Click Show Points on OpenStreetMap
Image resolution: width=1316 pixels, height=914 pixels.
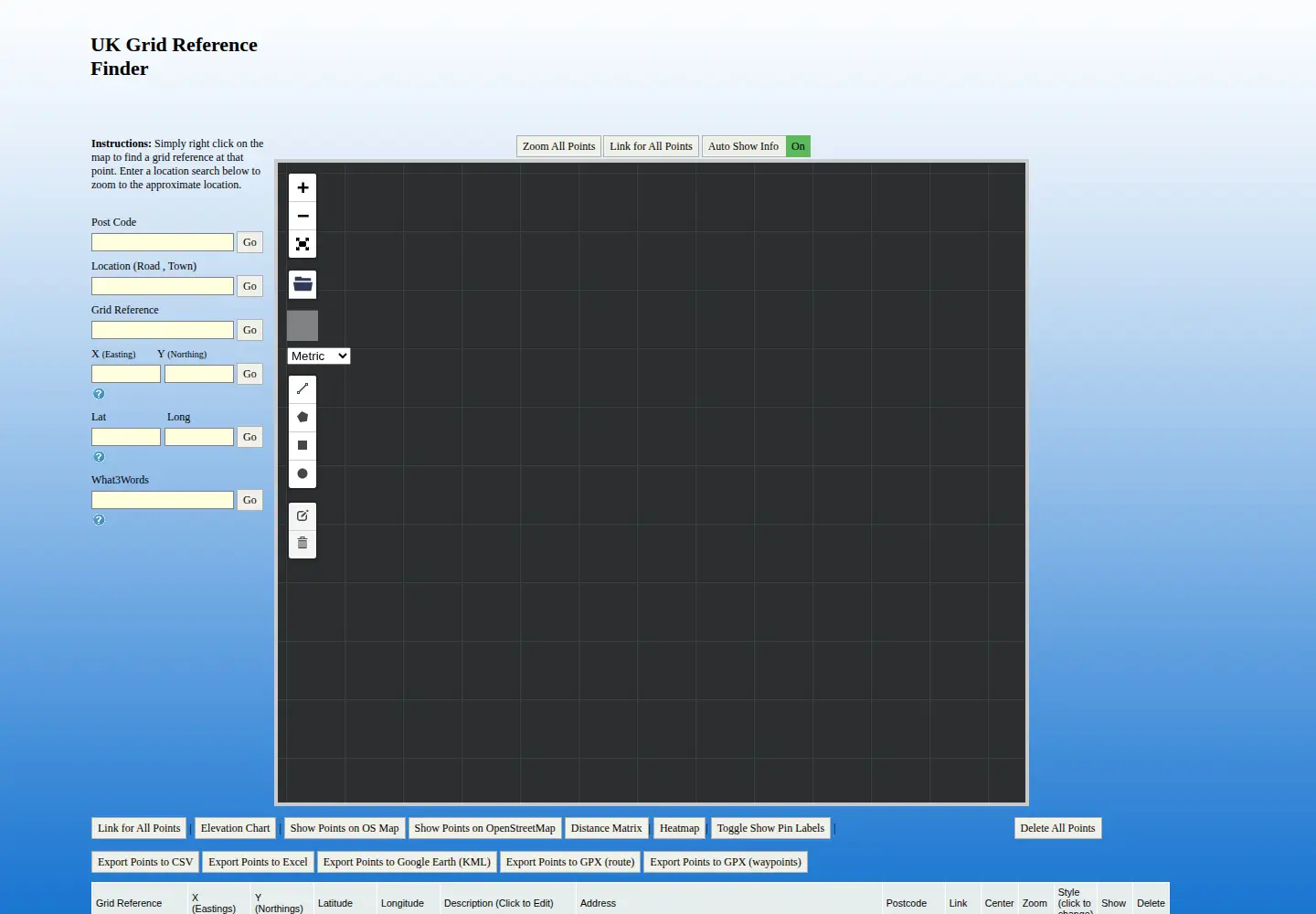[484, 828]
